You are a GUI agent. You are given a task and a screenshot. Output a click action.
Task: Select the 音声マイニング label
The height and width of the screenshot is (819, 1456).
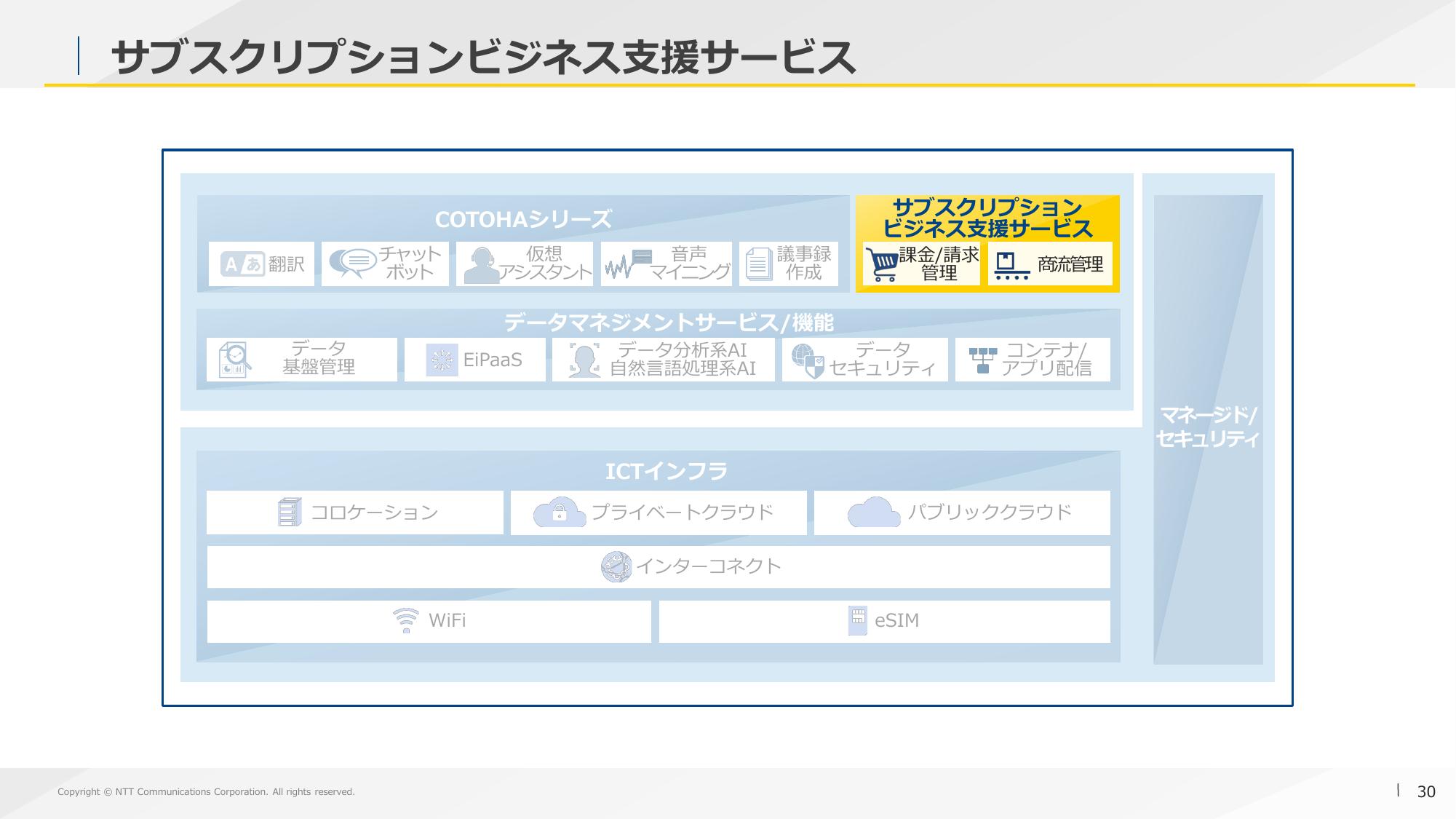(x=689, y=263)
